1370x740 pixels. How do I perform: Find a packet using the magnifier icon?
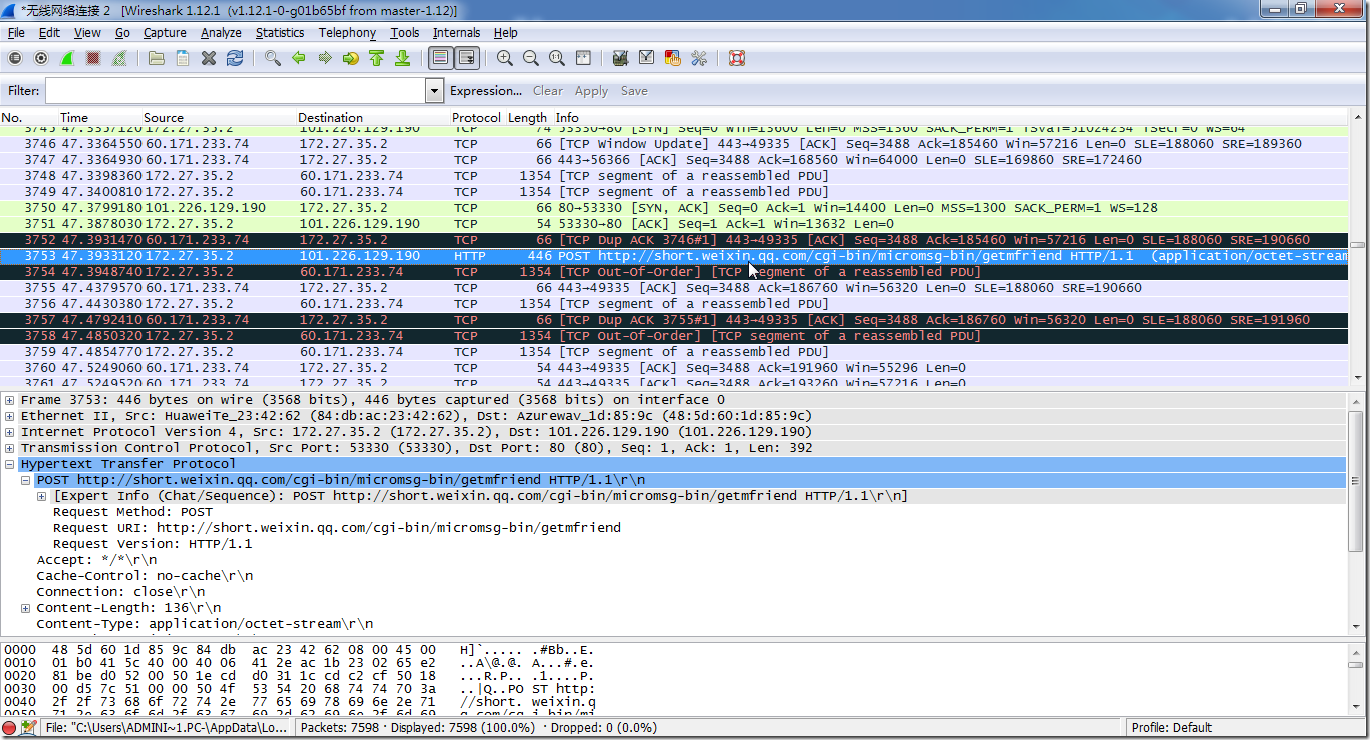click(273, 58)
